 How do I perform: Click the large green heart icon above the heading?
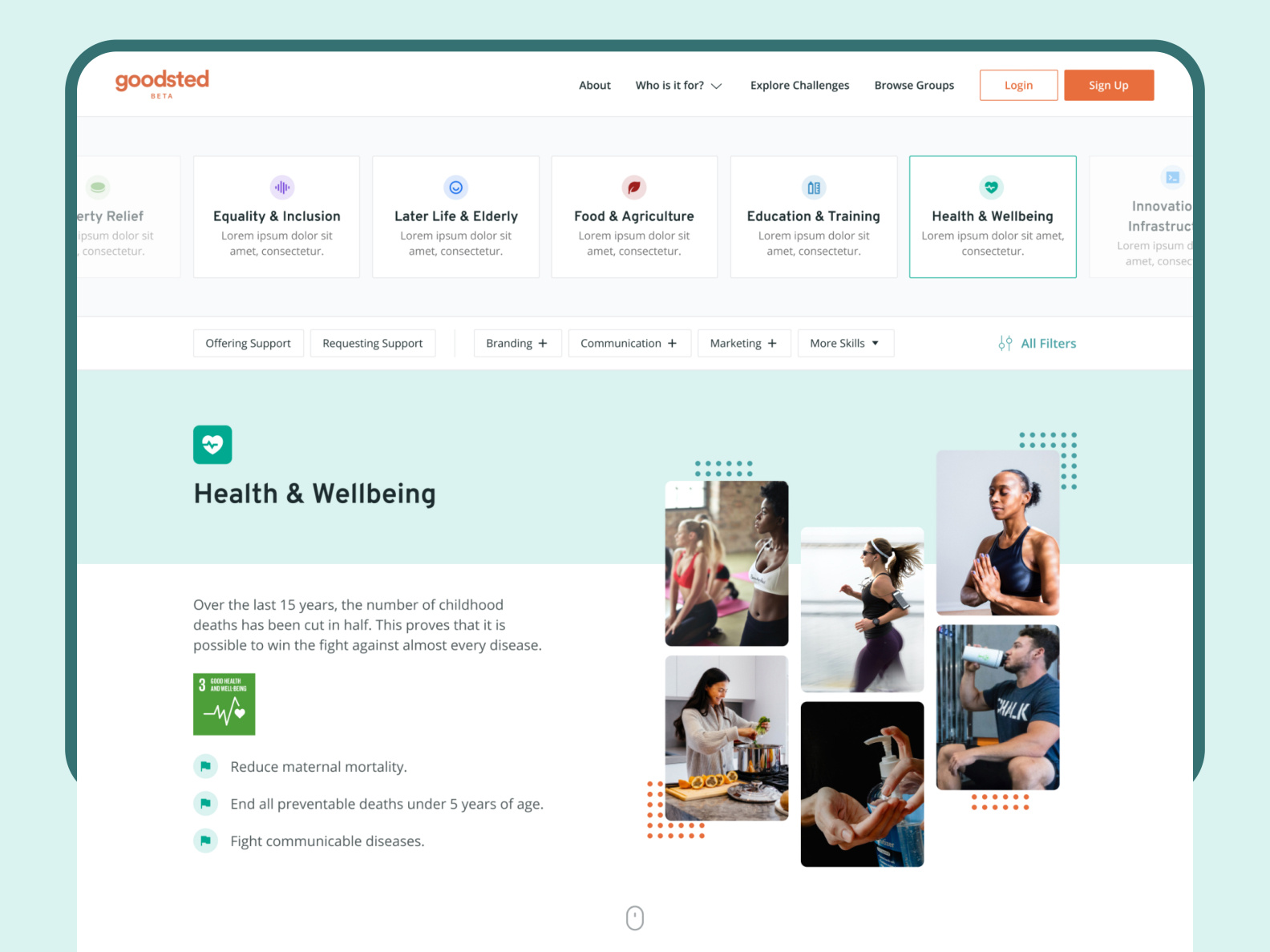(x=212, y=445)
